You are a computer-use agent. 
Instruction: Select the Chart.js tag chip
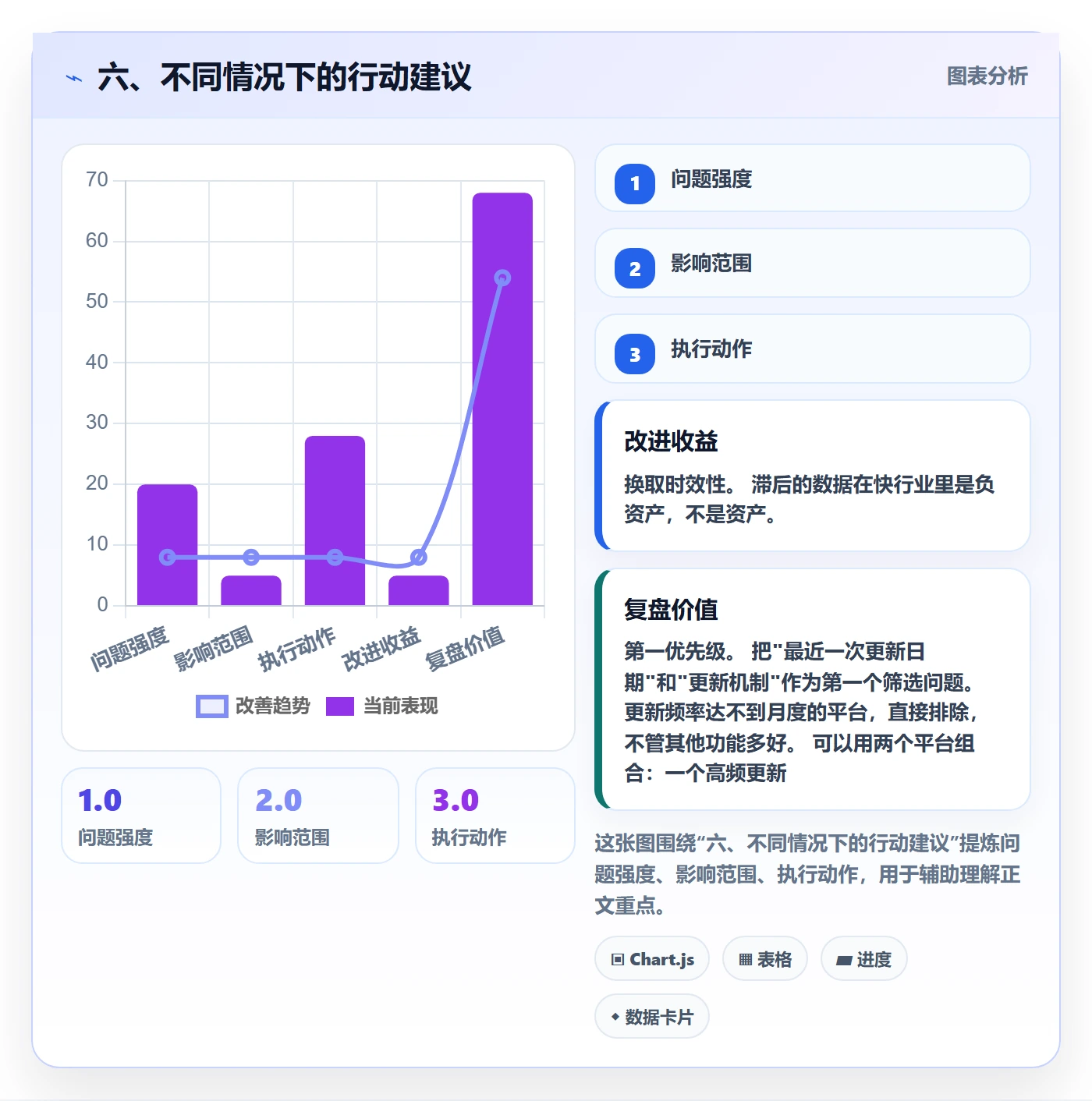tap(652, 959)
